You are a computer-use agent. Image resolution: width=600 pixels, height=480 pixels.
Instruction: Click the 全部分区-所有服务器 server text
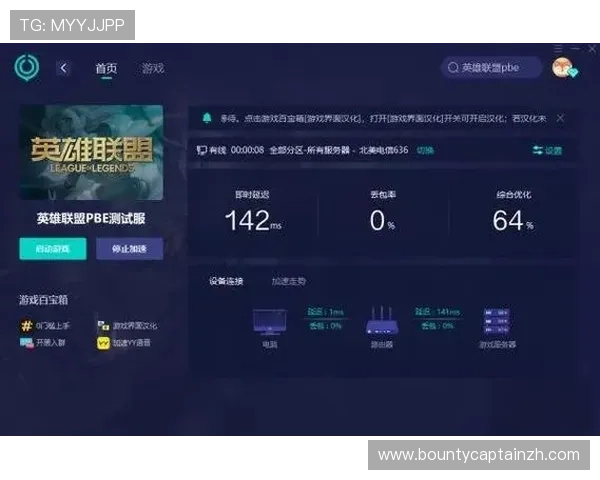point(310,150)
